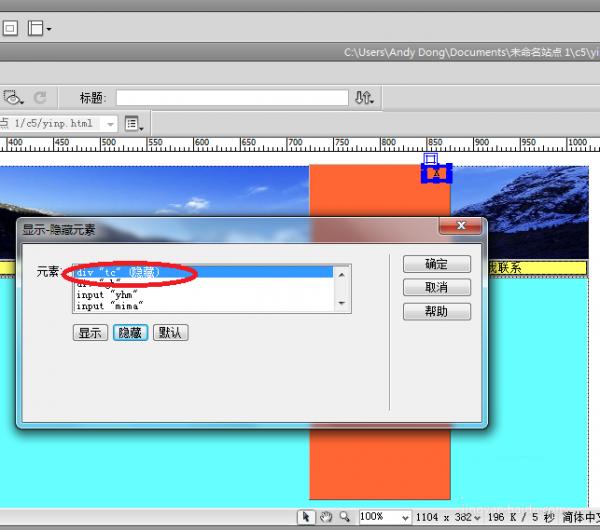Select the div "tc" (隐藏) list row

click(203, 272)
